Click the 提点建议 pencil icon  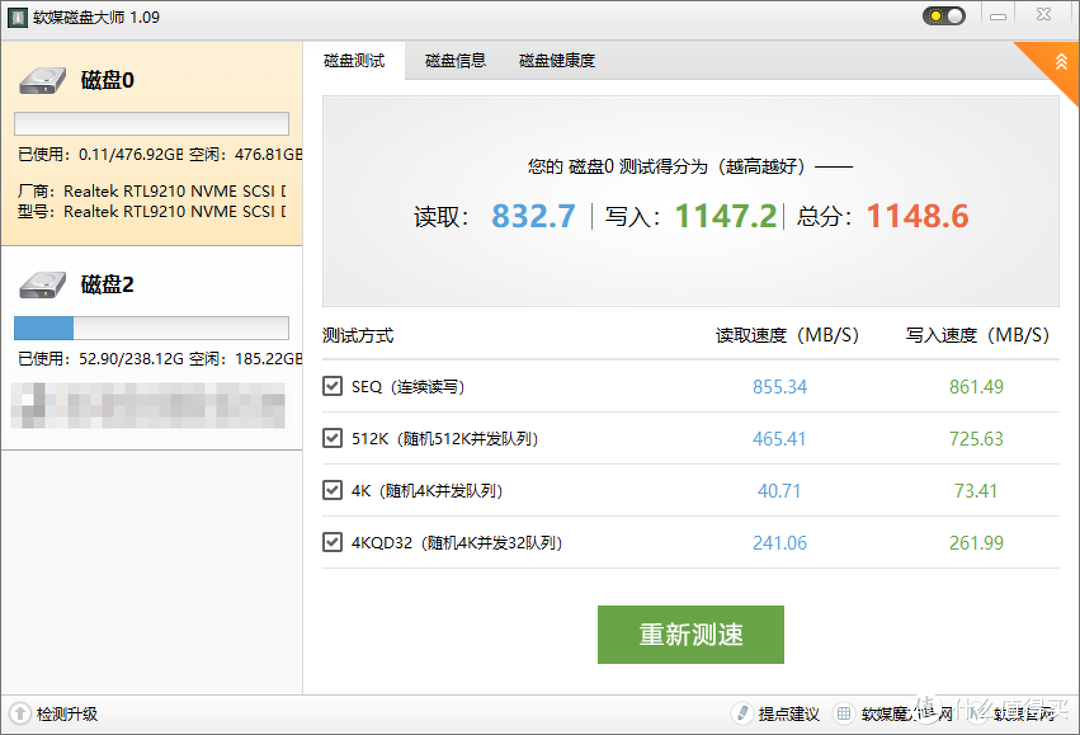tap(742, 714)
